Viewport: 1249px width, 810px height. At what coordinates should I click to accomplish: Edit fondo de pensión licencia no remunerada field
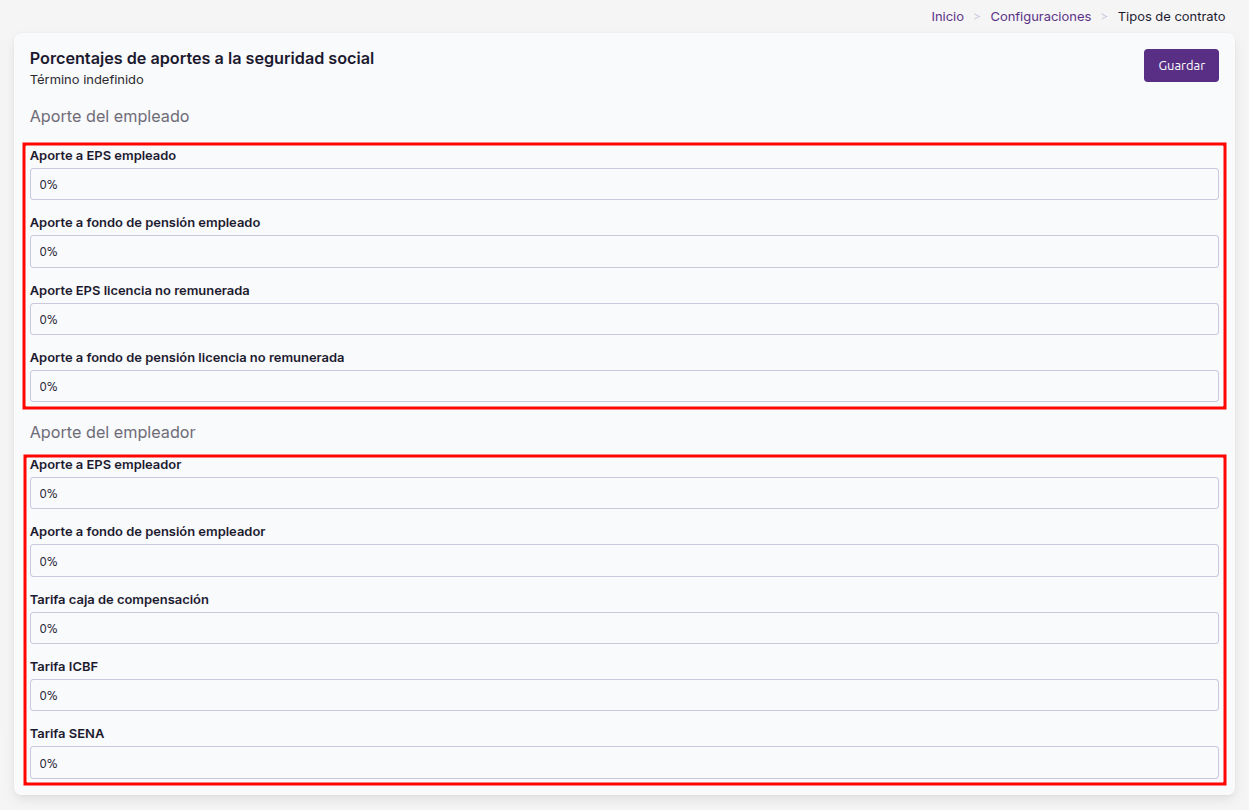point(624,386)
